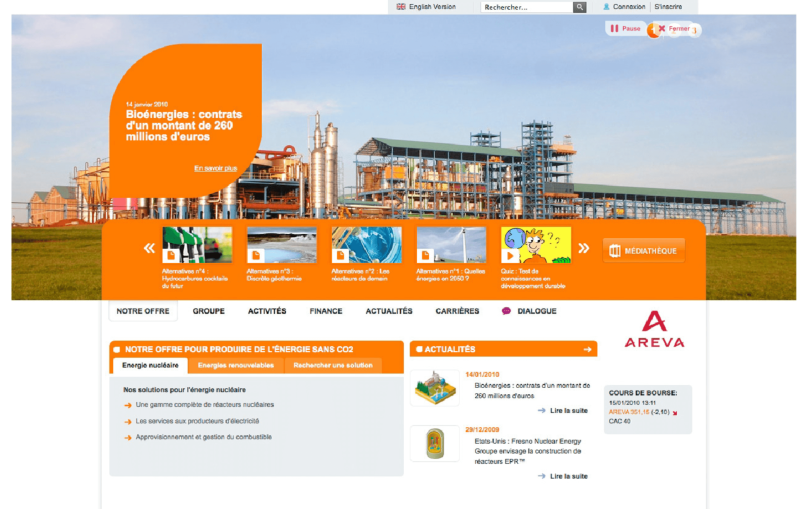Select the Energies renouvelables tab
The height and width of the screenshot is (509, 806).
235,366
